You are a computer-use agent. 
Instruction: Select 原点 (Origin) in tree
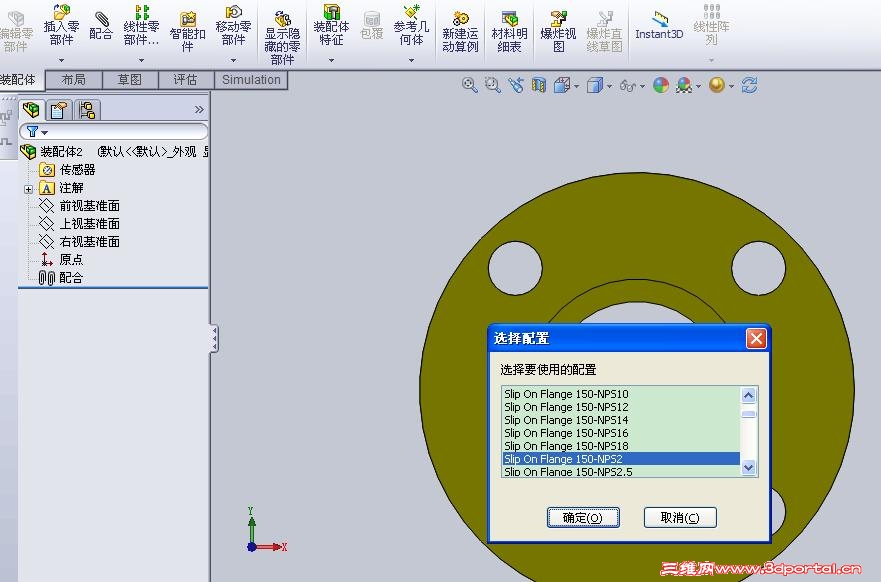[x=62, y=260]
